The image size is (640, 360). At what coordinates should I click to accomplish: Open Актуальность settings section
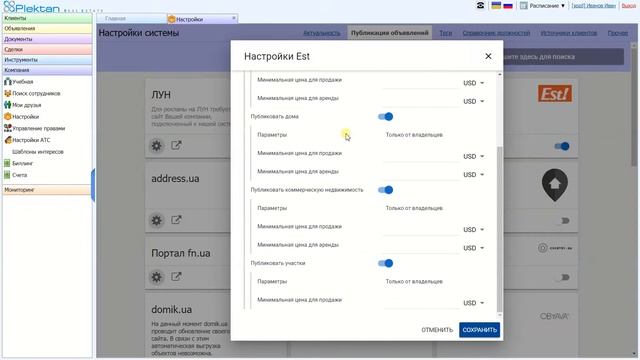(x=322, y=33)
